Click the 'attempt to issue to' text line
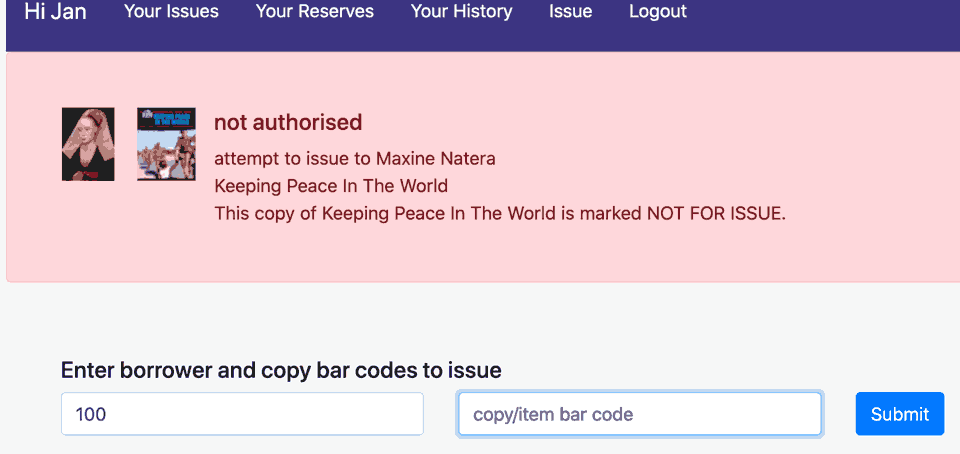This screenshot has width=960, height=454. tap(294, 159)
